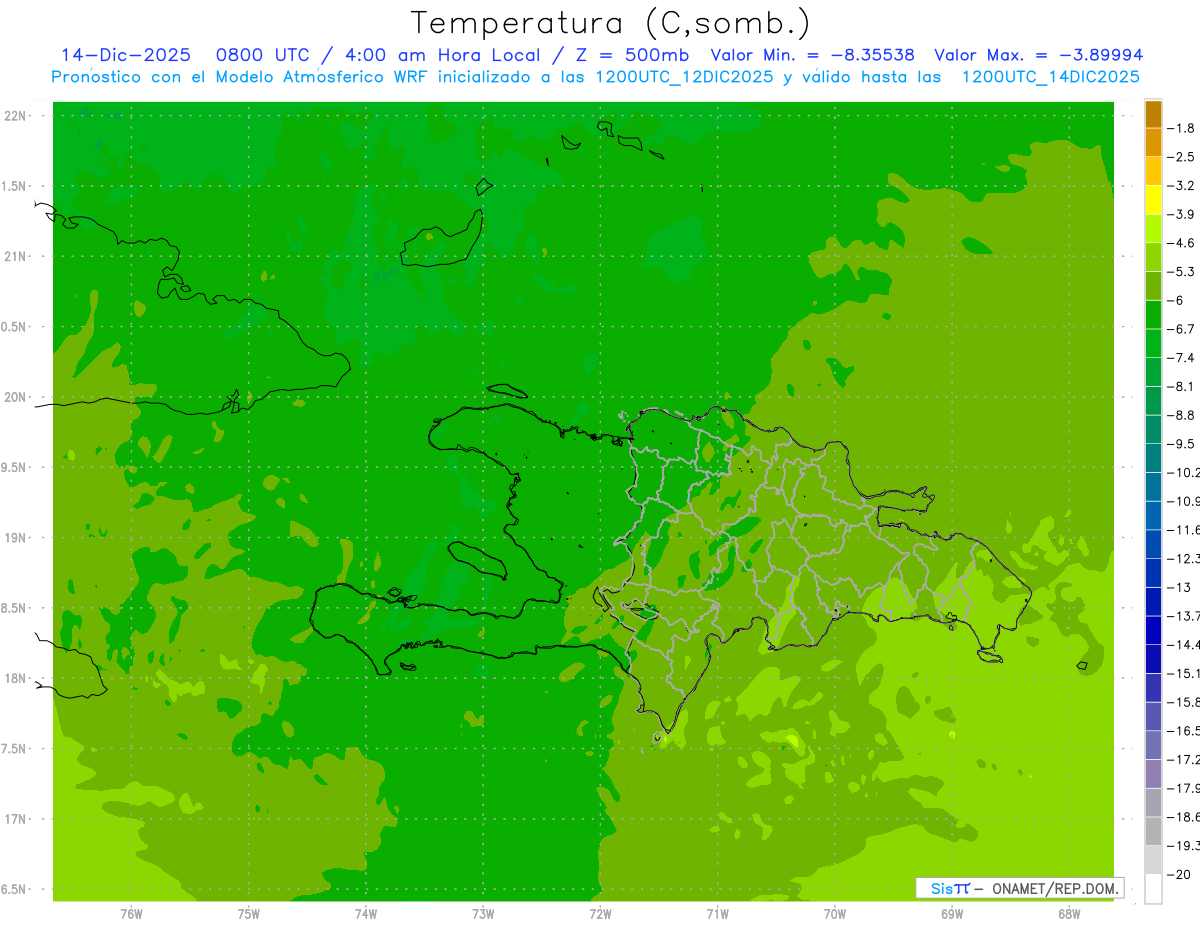The height and width of the screenshot is (927, 1200).
Task: Click the '-20' colorbar value
Action: 1179,875
